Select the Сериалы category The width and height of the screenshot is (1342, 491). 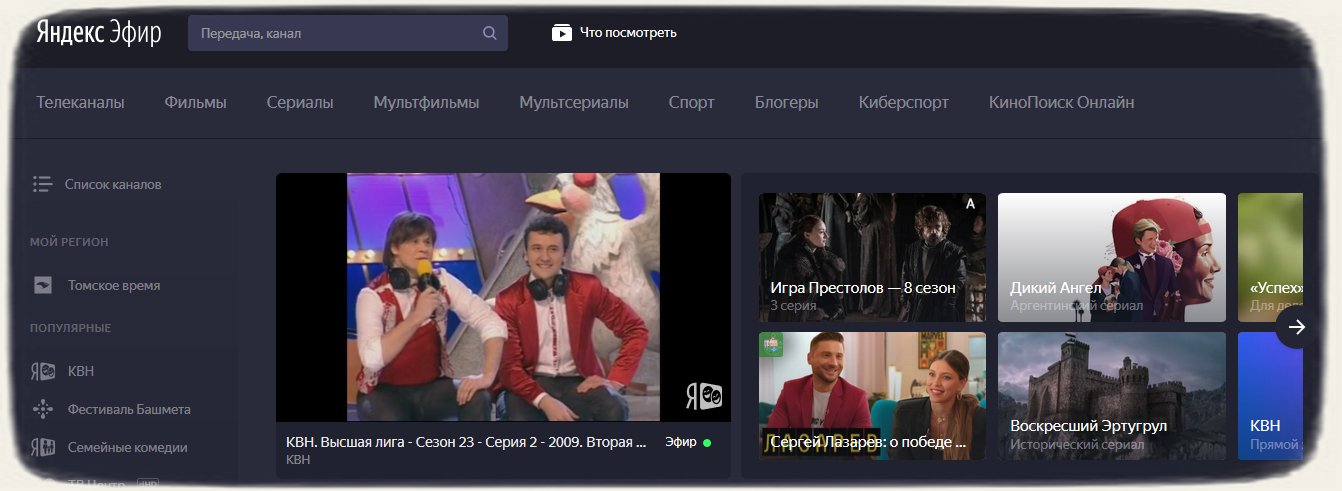coord(300,103)
